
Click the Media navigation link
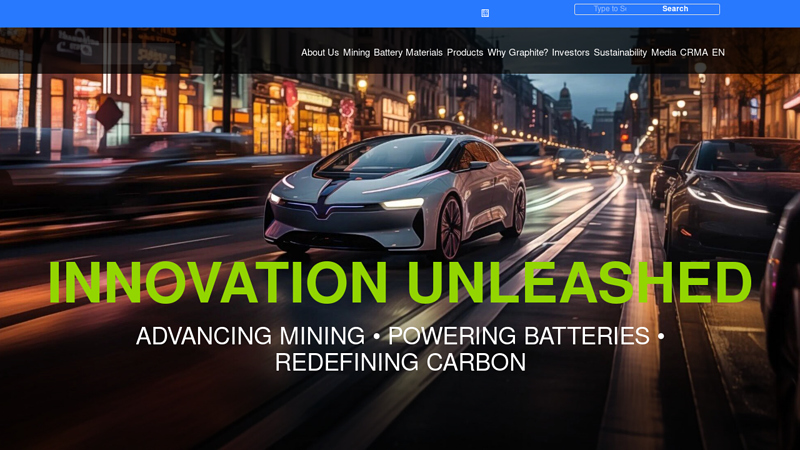(x=663, y=53)
